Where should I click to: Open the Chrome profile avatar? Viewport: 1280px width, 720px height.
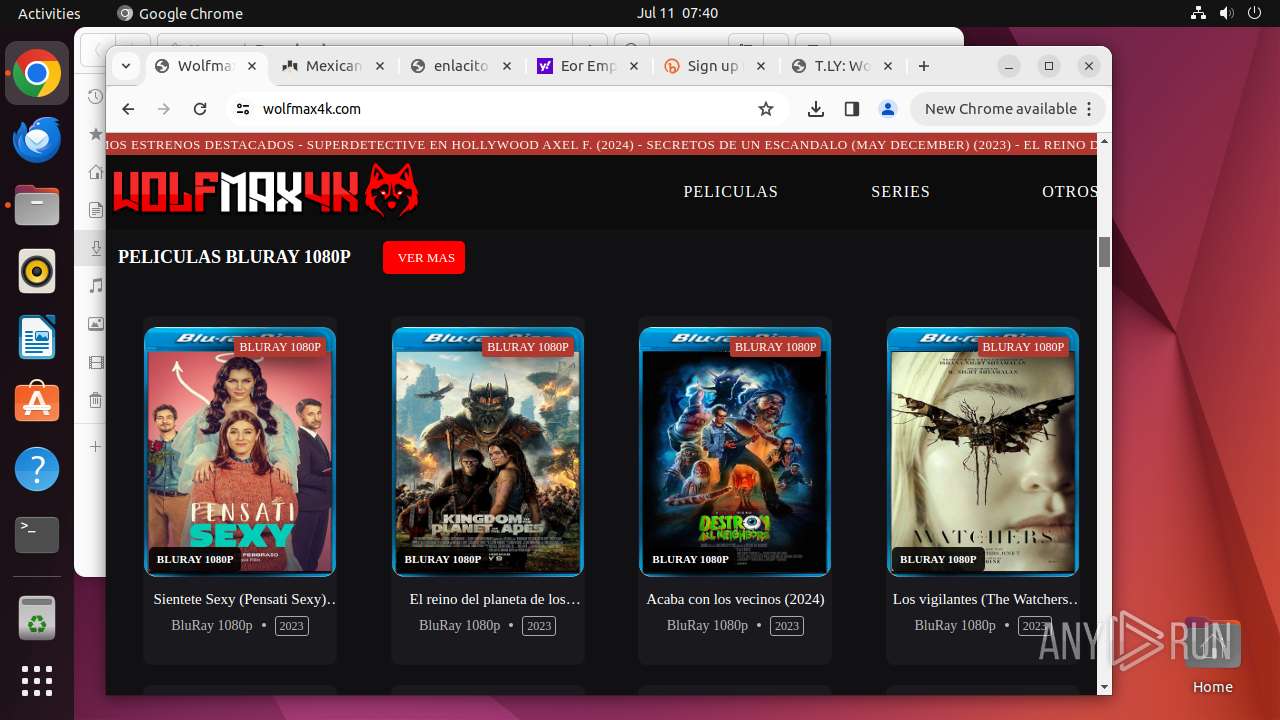[887, 109]
